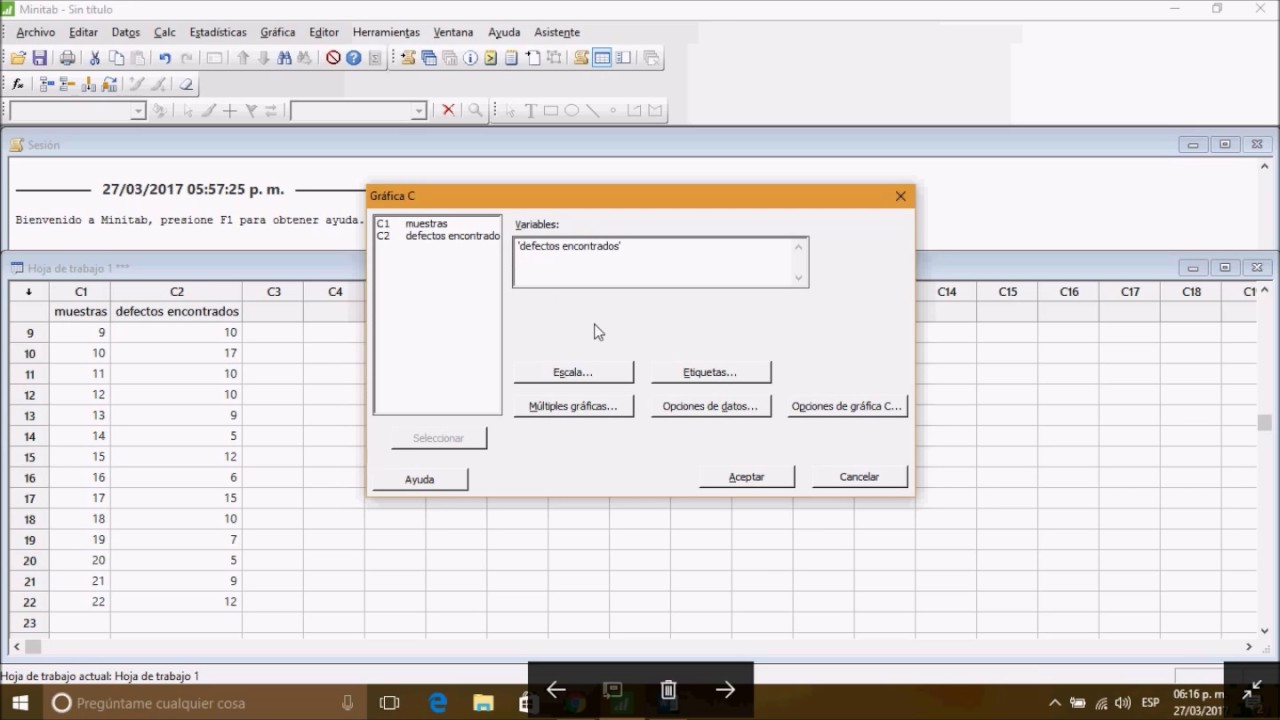Select the rectangle drawing tool
1280x720 pixels.
[551, 110]
